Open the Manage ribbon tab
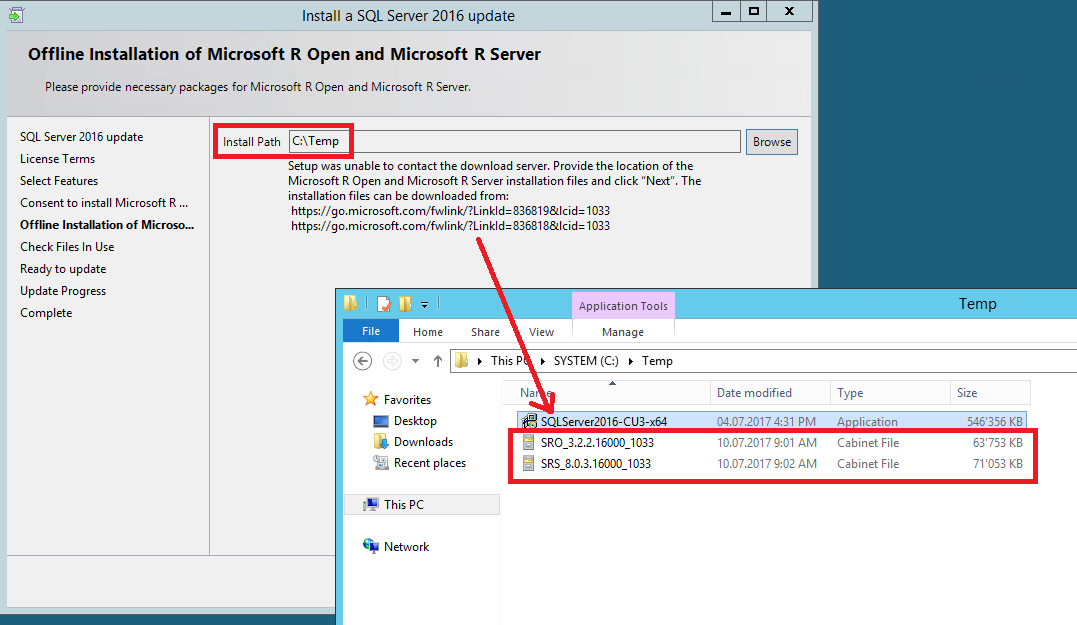Viewport: 1077px width, 625px height. coord(623,332)
